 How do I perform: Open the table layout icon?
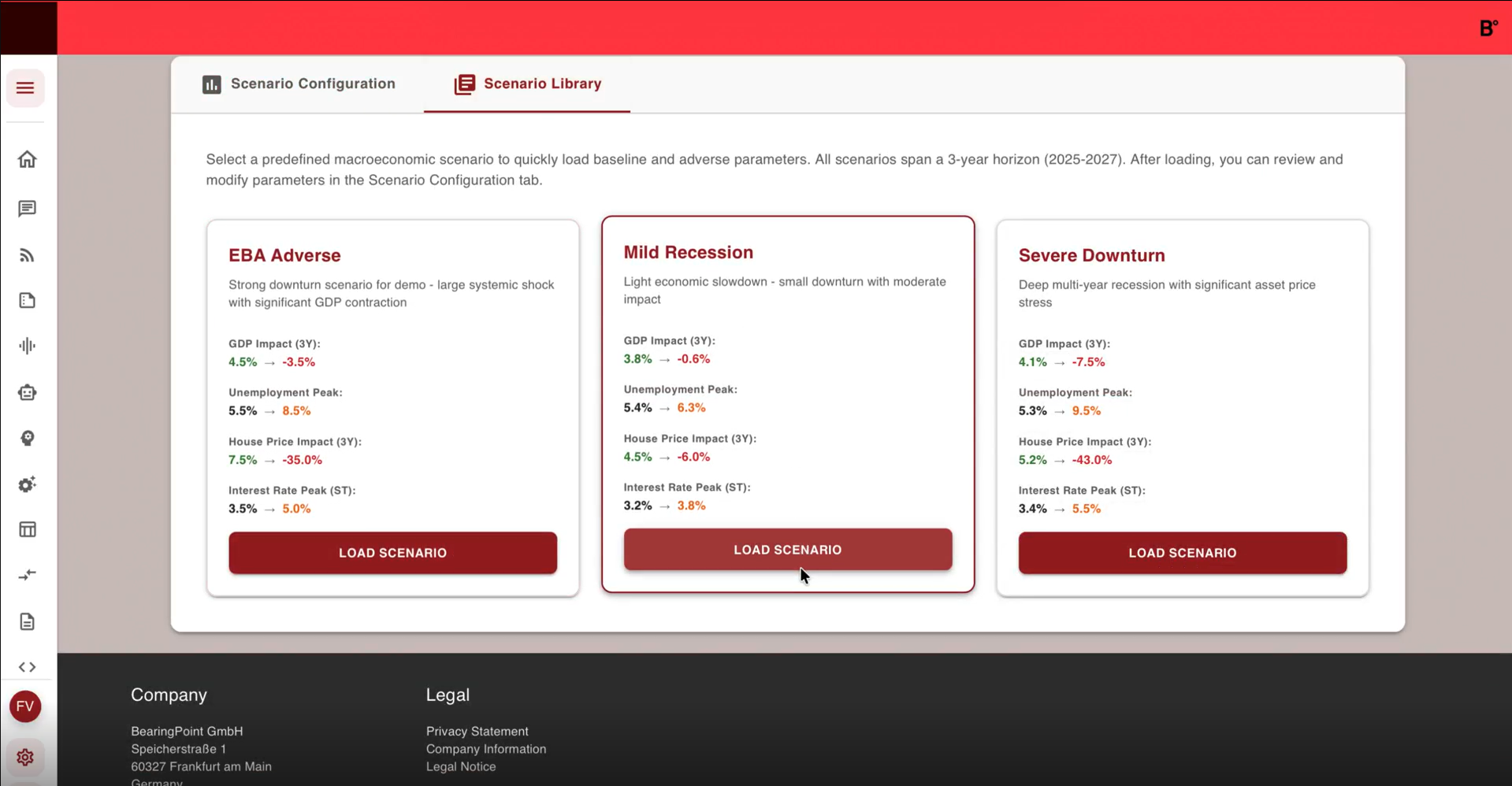27,529
